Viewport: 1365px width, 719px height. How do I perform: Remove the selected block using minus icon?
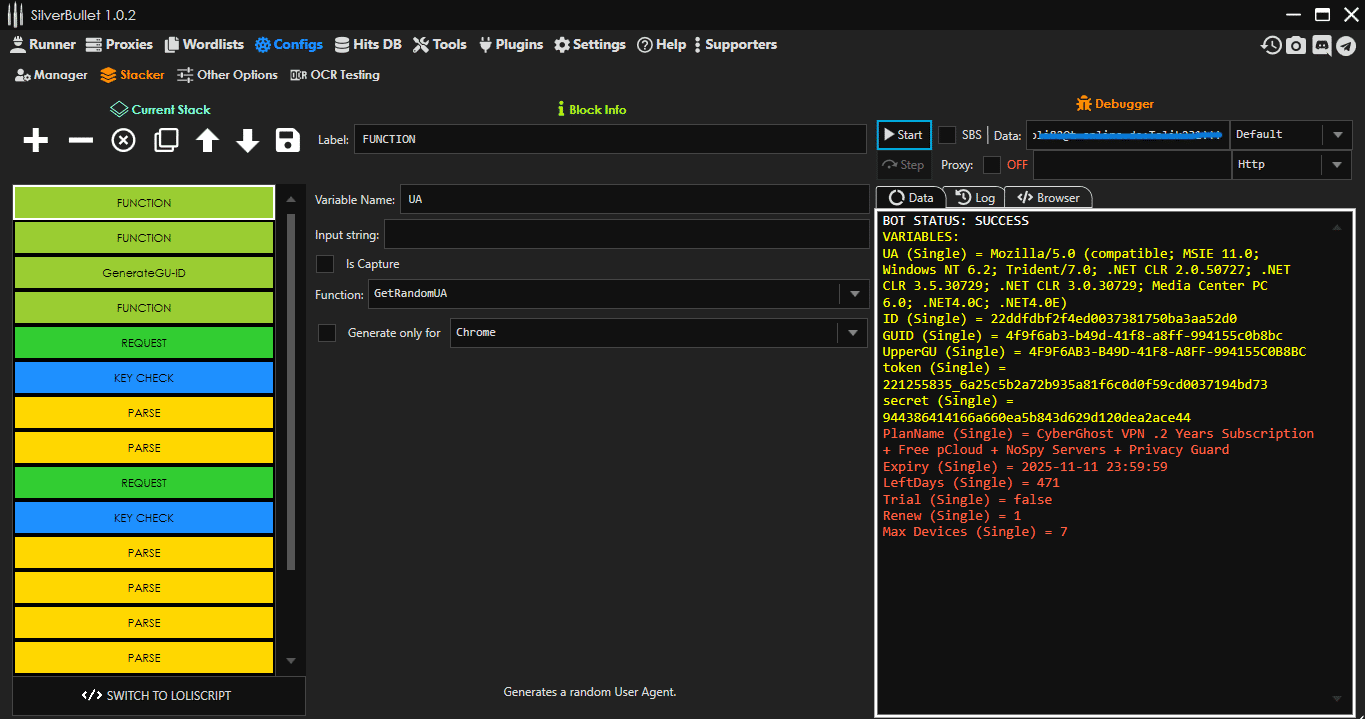(x=79, y=140)
